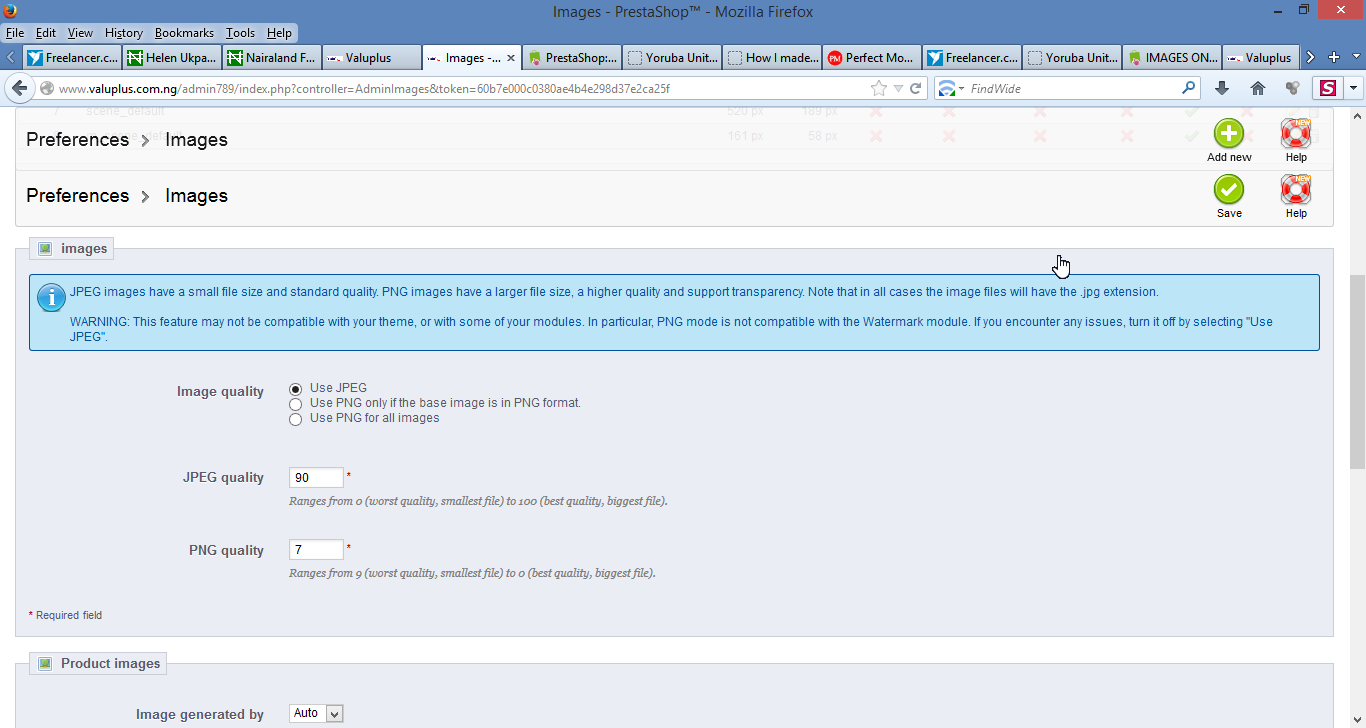The height and width of the screenshot is (728, 1366).
Task: Click the vertical page scrollbar thumb
Action: (x=1357, y=372)
